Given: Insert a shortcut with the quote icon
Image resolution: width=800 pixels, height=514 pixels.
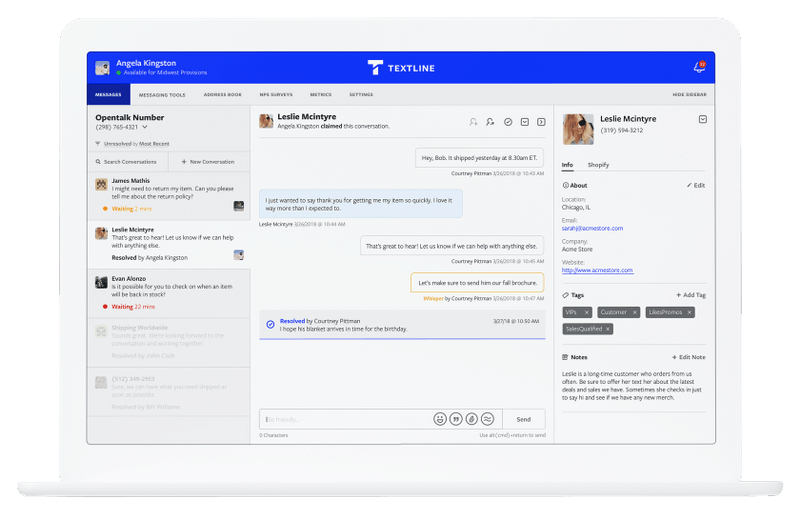Looking at the screenshot, I should 455,419.
